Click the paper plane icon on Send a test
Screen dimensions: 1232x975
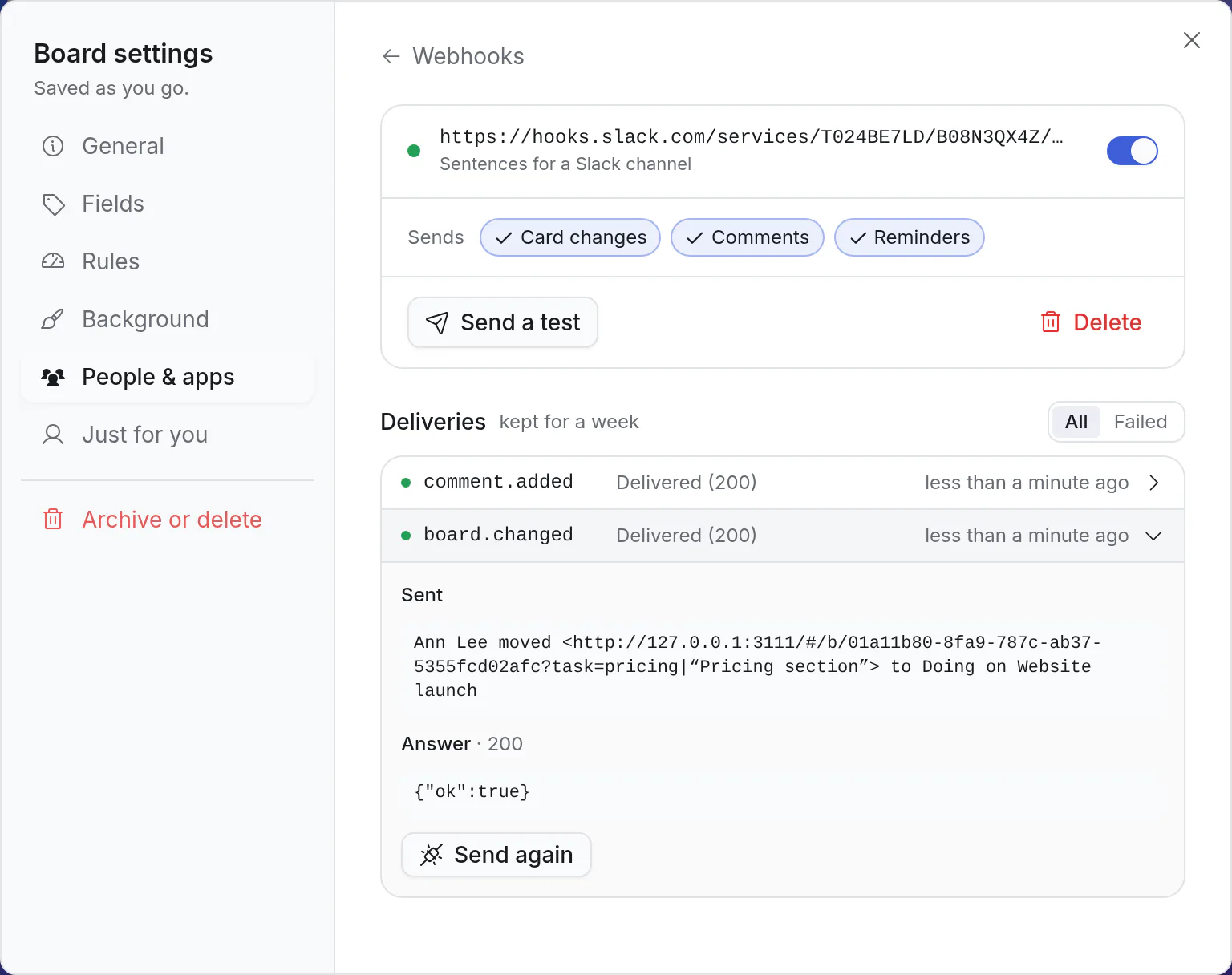coord(437,322)
